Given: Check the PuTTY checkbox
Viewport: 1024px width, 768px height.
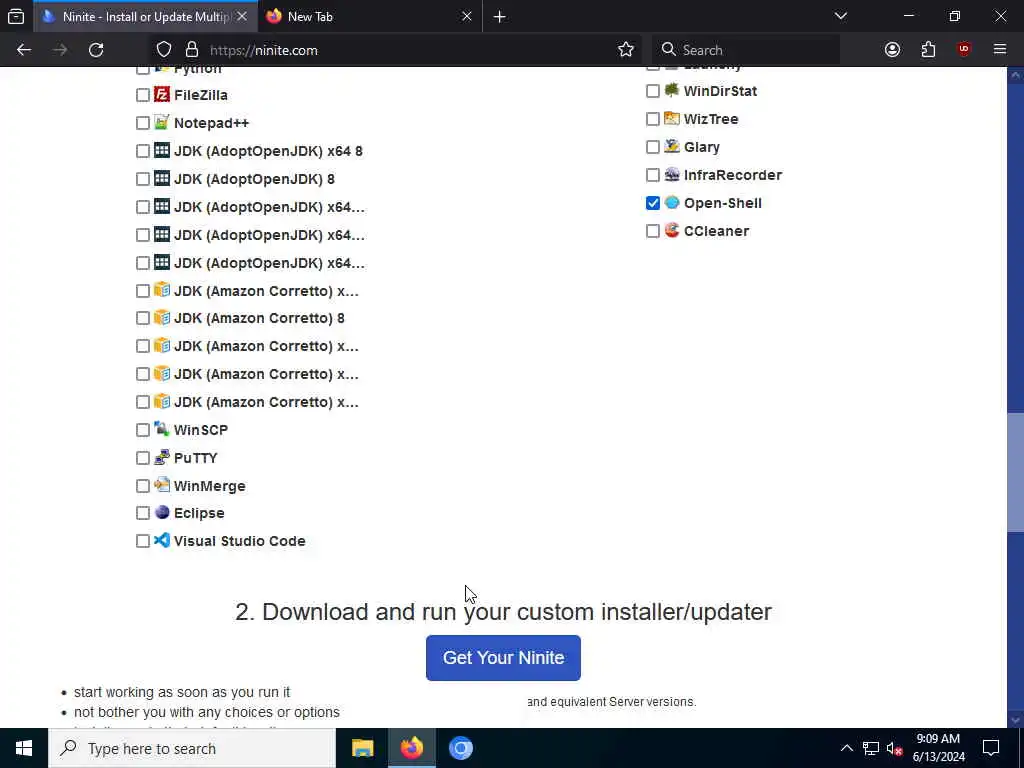Looking at the screenshot, I should point(143,458).
